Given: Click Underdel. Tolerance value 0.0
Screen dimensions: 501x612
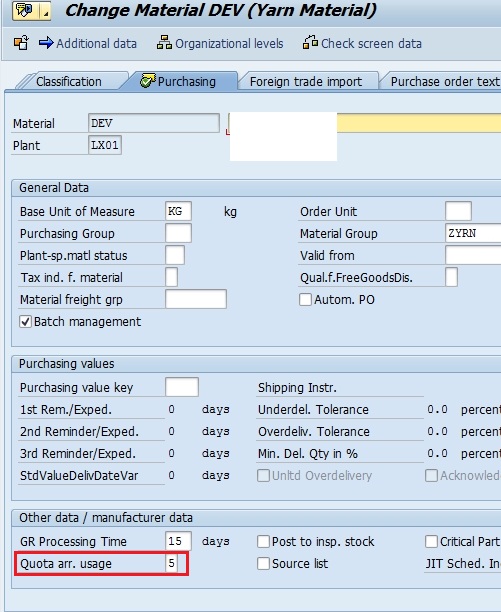Looking at the screenshot, I should (437, 409).
